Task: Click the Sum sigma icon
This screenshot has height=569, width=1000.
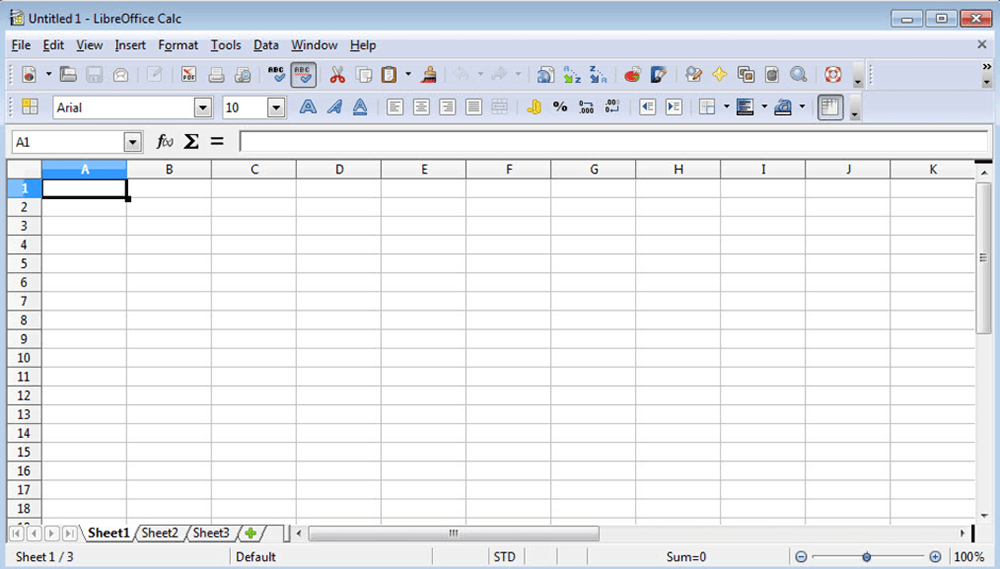Action: click(x=191, y=142)
